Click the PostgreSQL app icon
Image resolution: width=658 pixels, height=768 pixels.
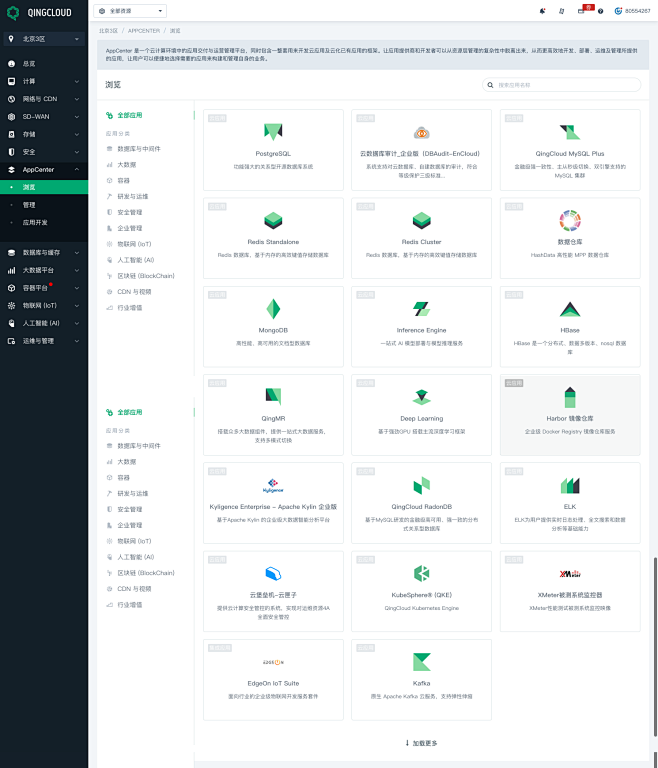tap(273, 132)
